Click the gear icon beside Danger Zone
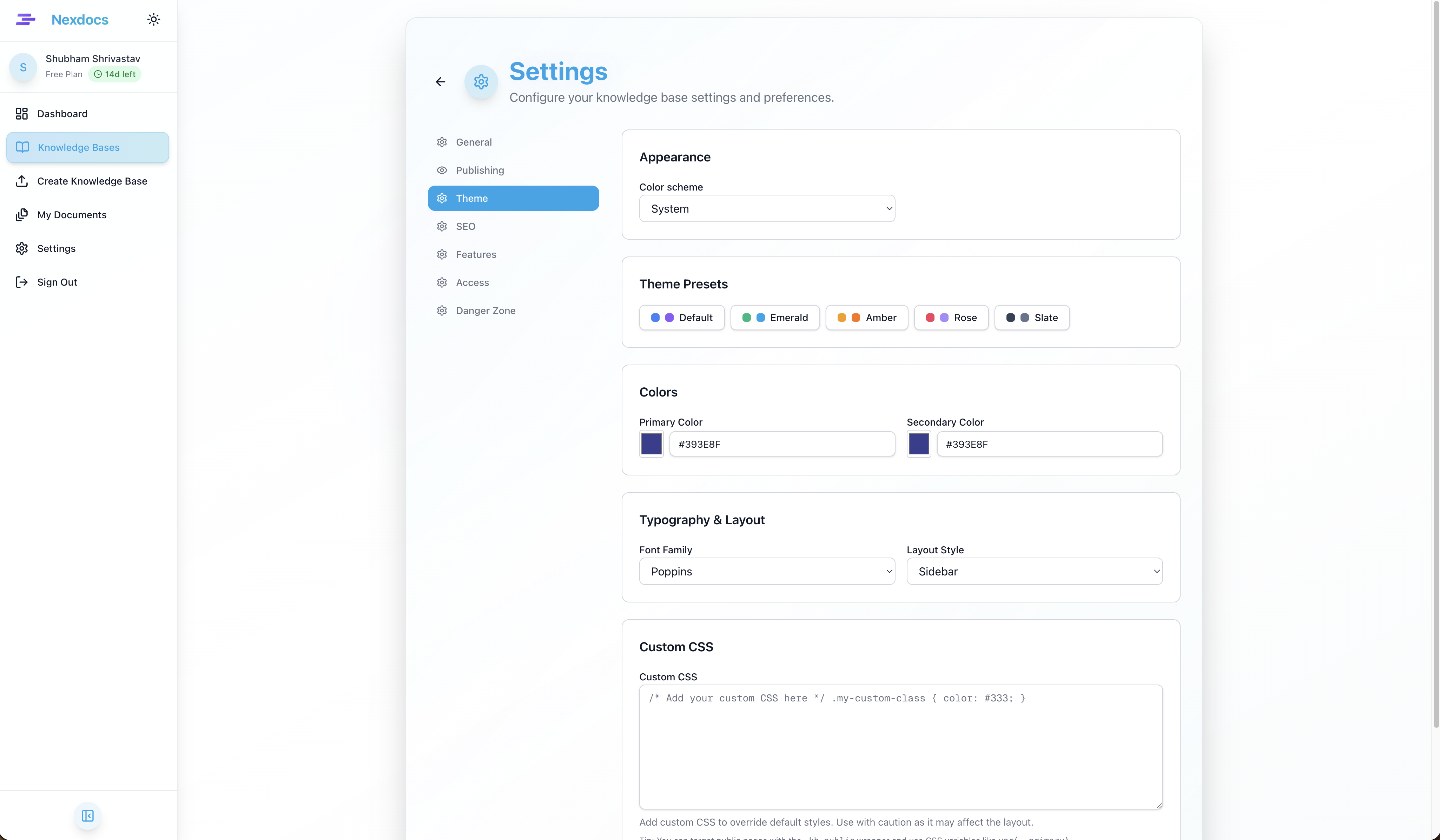 [442, 310]
